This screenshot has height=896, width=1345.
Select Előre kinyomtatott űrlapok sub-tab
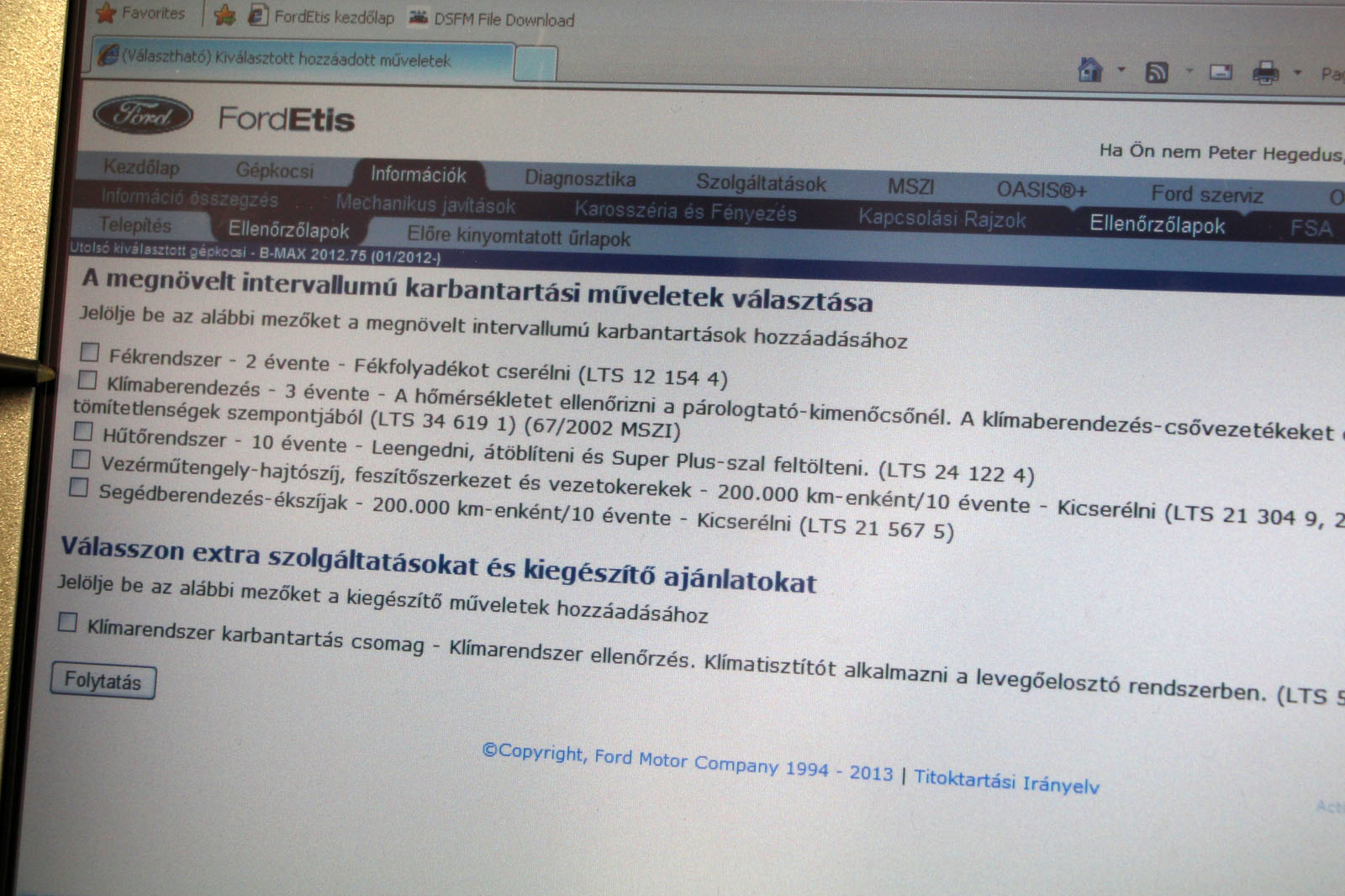519,237
